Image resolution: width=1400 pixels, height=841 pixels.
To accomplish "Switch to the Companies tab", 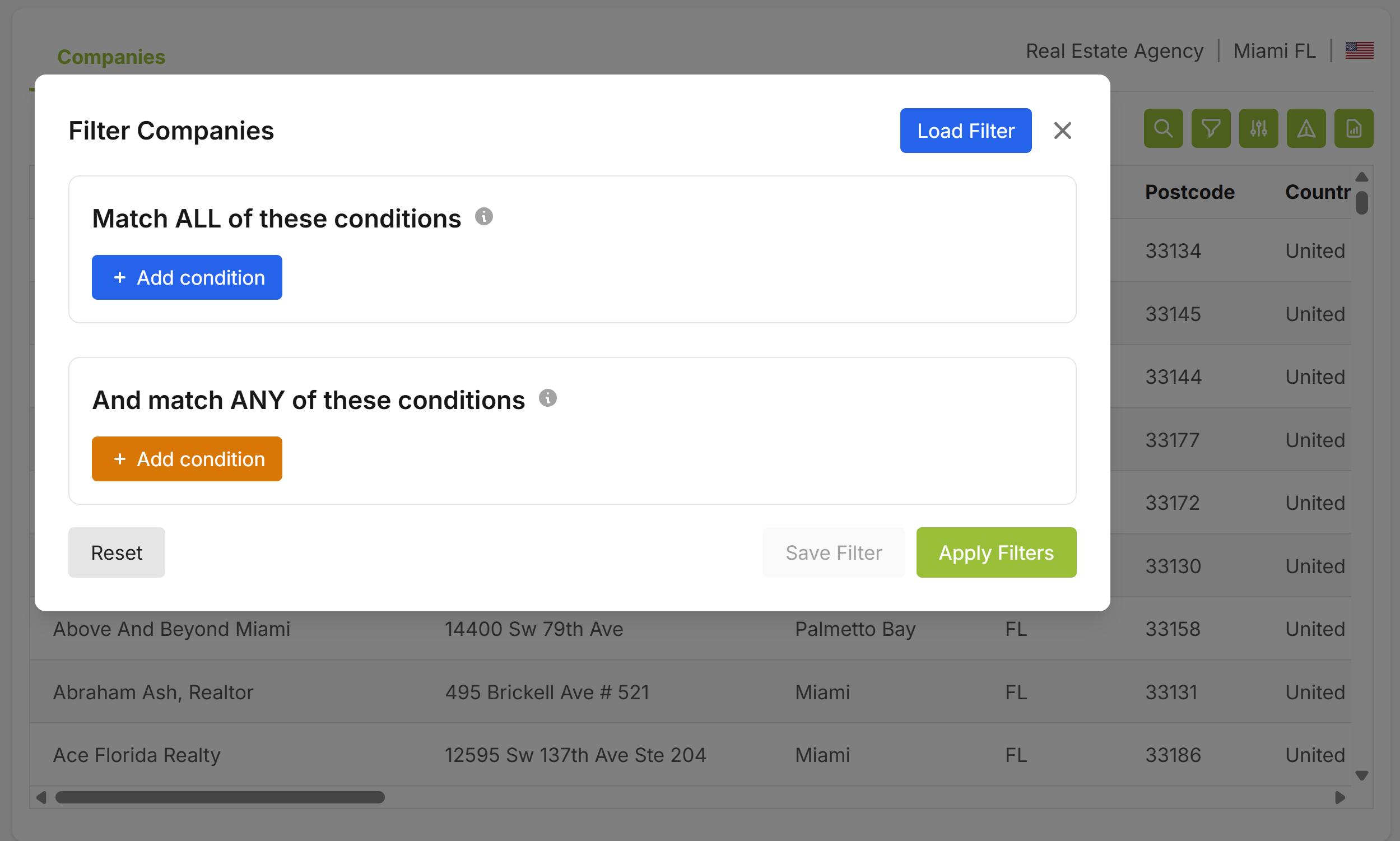I will tap(111, 57).
